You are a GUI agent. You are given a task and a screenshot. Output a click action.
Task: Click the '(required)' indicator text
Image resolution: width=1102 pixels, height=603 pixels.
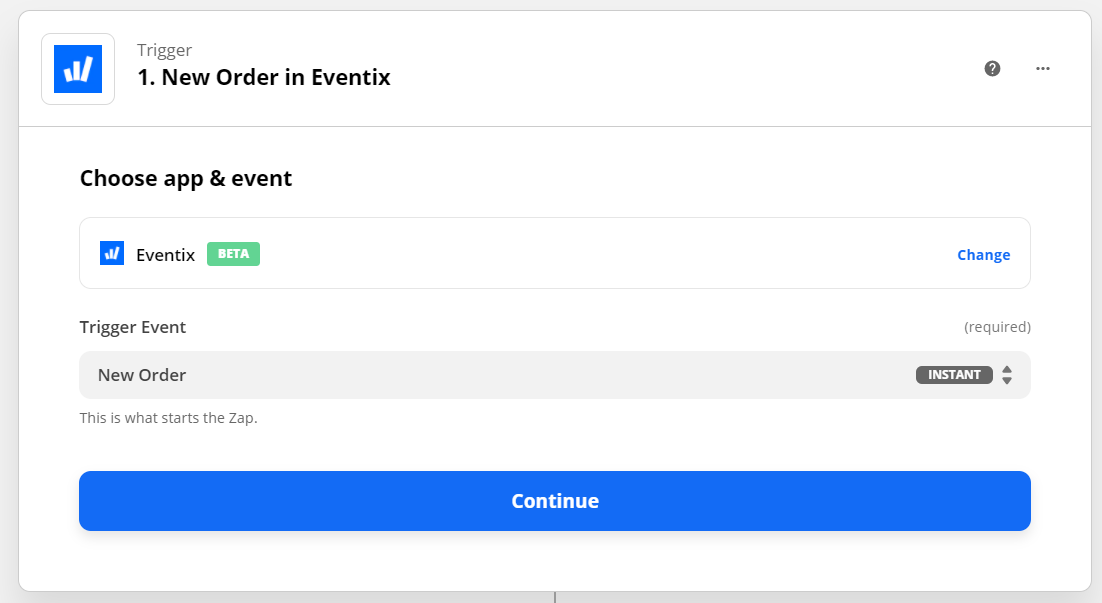pos(997,327)
